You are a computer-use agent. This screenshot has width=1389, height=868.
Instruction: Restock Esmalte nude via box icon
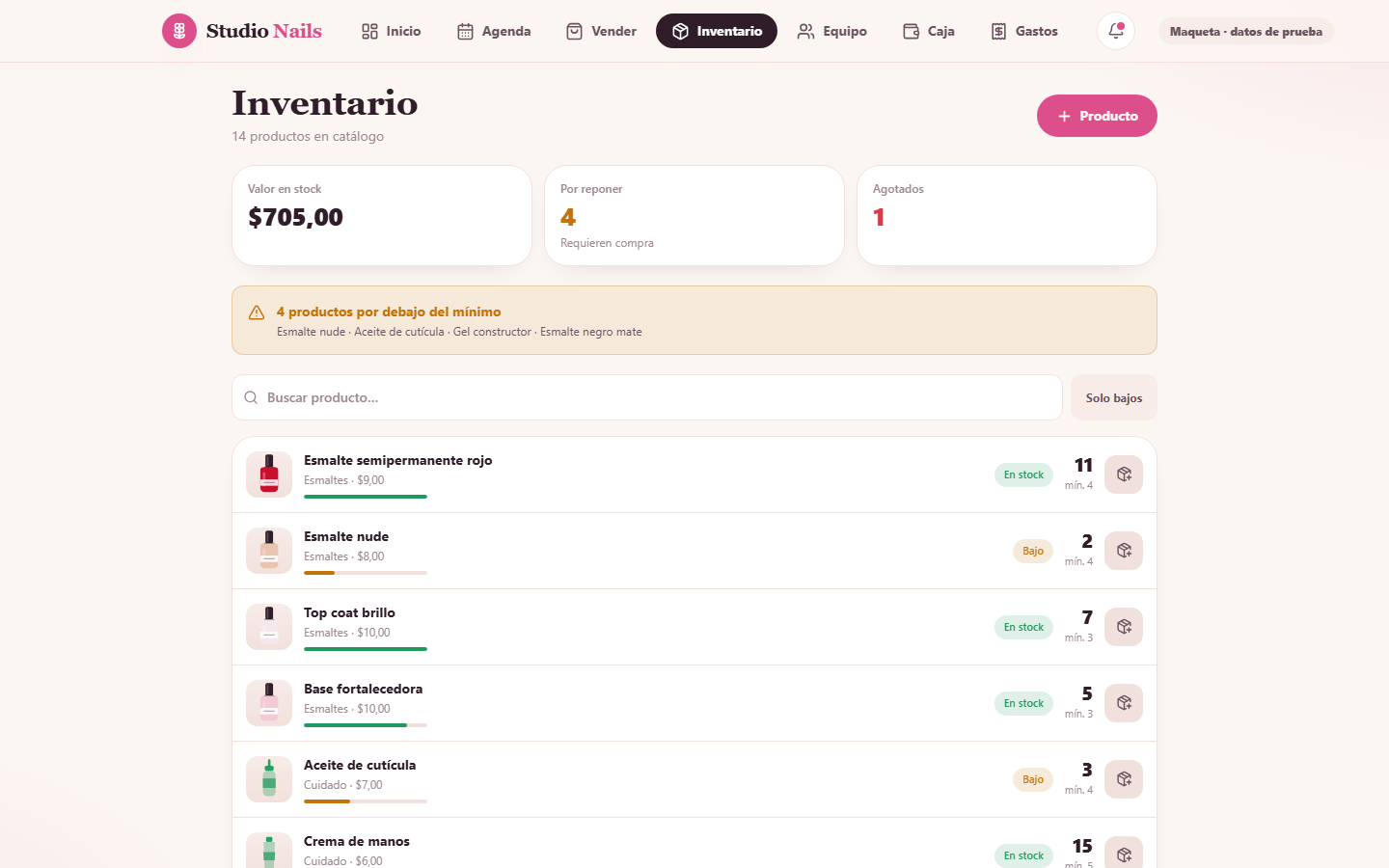(x=1124, y=551)
